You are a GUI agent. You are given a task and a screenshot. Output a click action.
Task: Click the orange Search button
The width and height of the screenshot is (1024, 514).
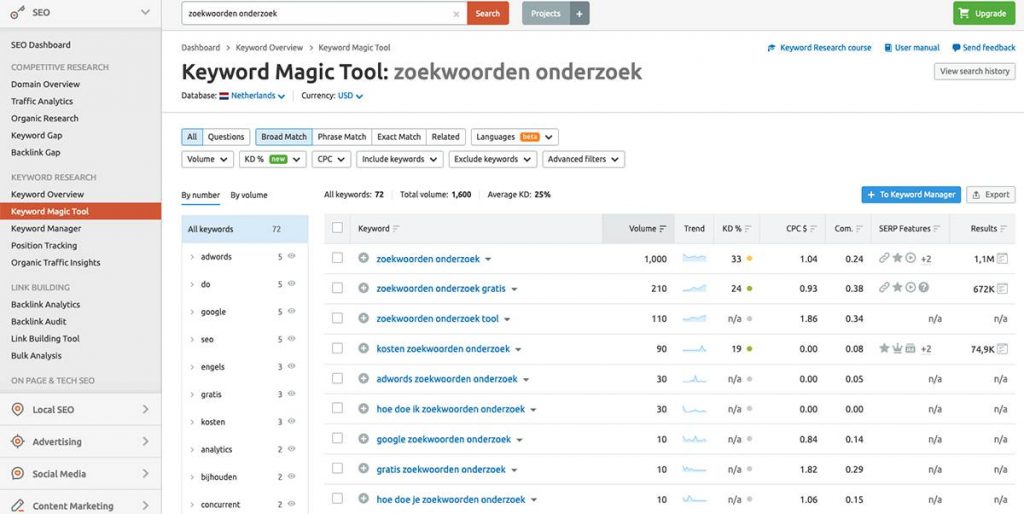click(488, 13)
